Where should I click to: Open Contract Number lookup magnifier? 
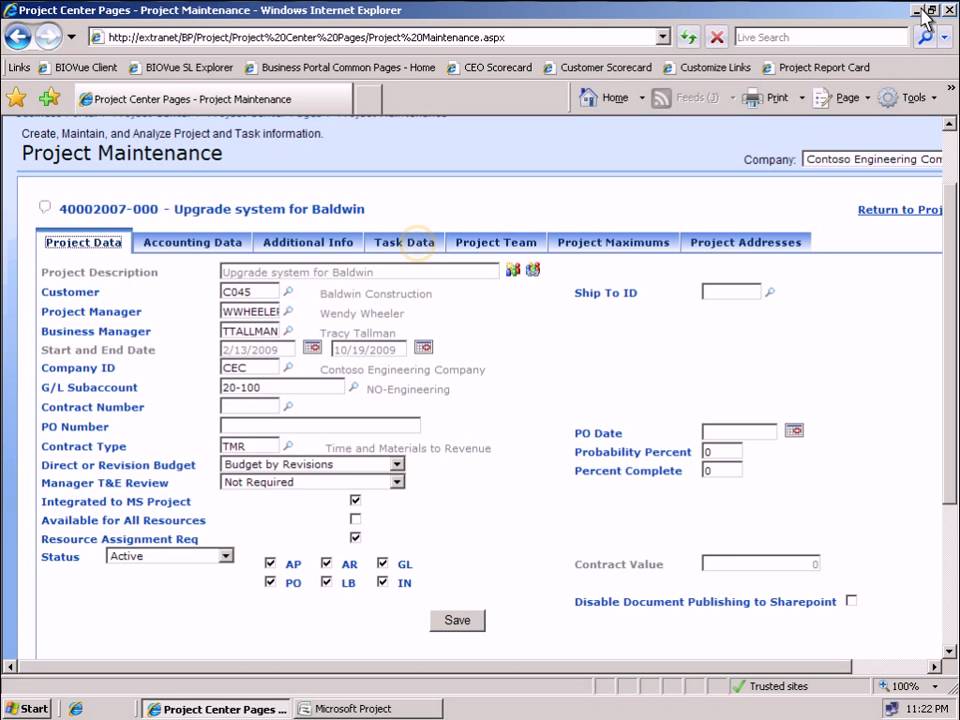click(288, 406)
